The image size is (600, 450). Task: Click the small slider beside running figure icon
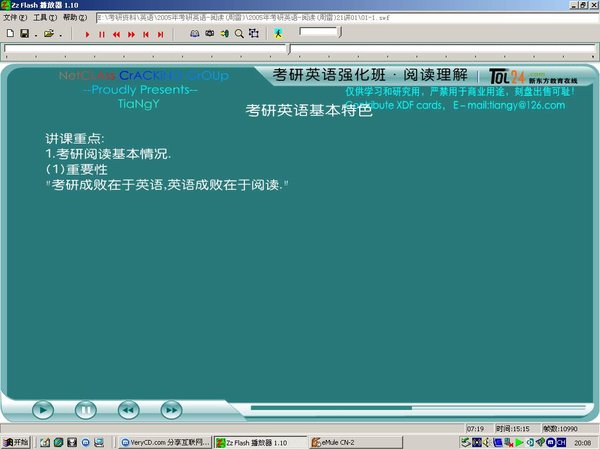pyautogui.click(x=320, y=32)
